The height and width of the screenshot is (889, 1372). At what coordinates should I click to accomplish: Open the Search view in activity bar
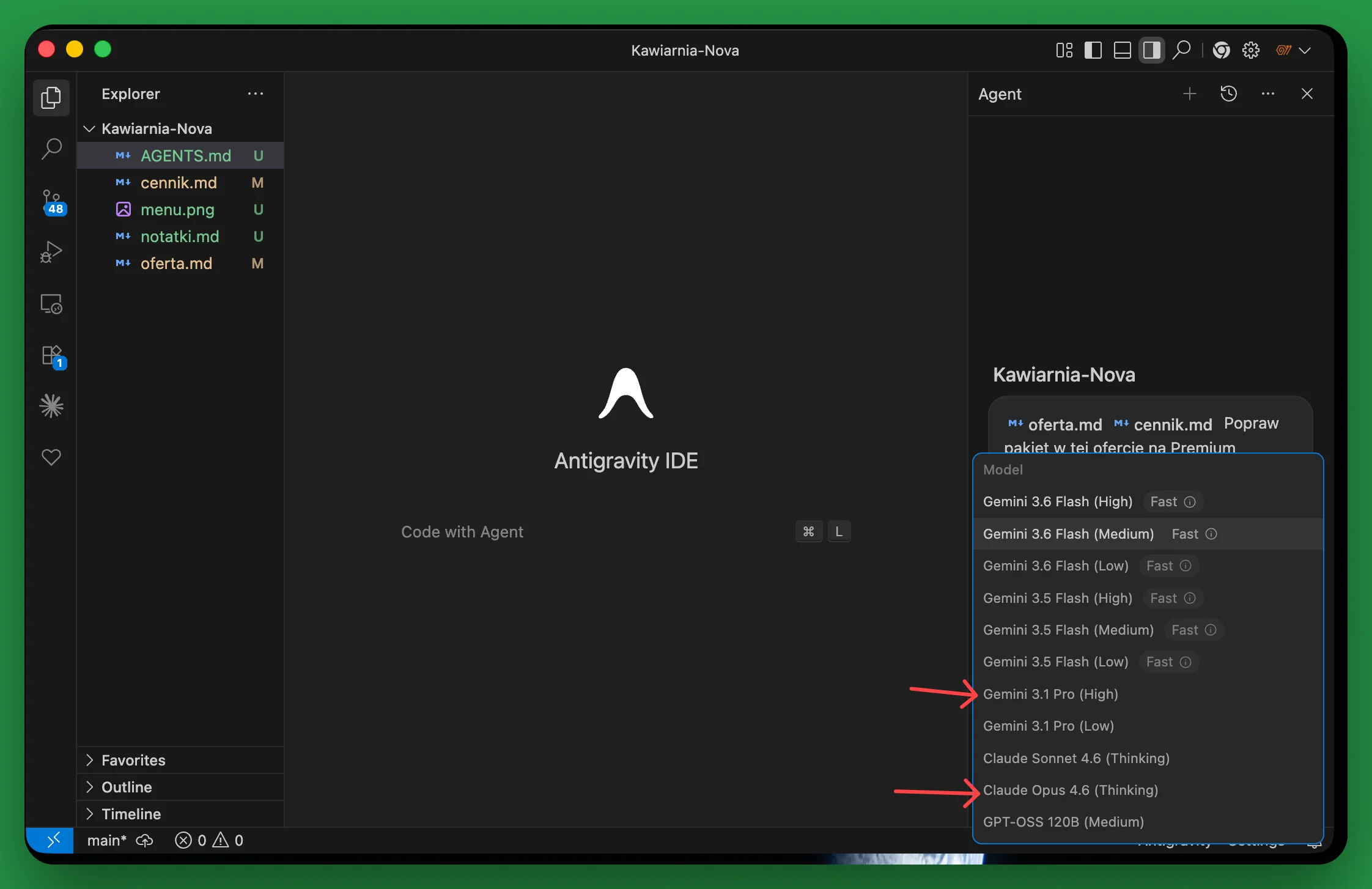pyautogui.click(x=51, y=149)
